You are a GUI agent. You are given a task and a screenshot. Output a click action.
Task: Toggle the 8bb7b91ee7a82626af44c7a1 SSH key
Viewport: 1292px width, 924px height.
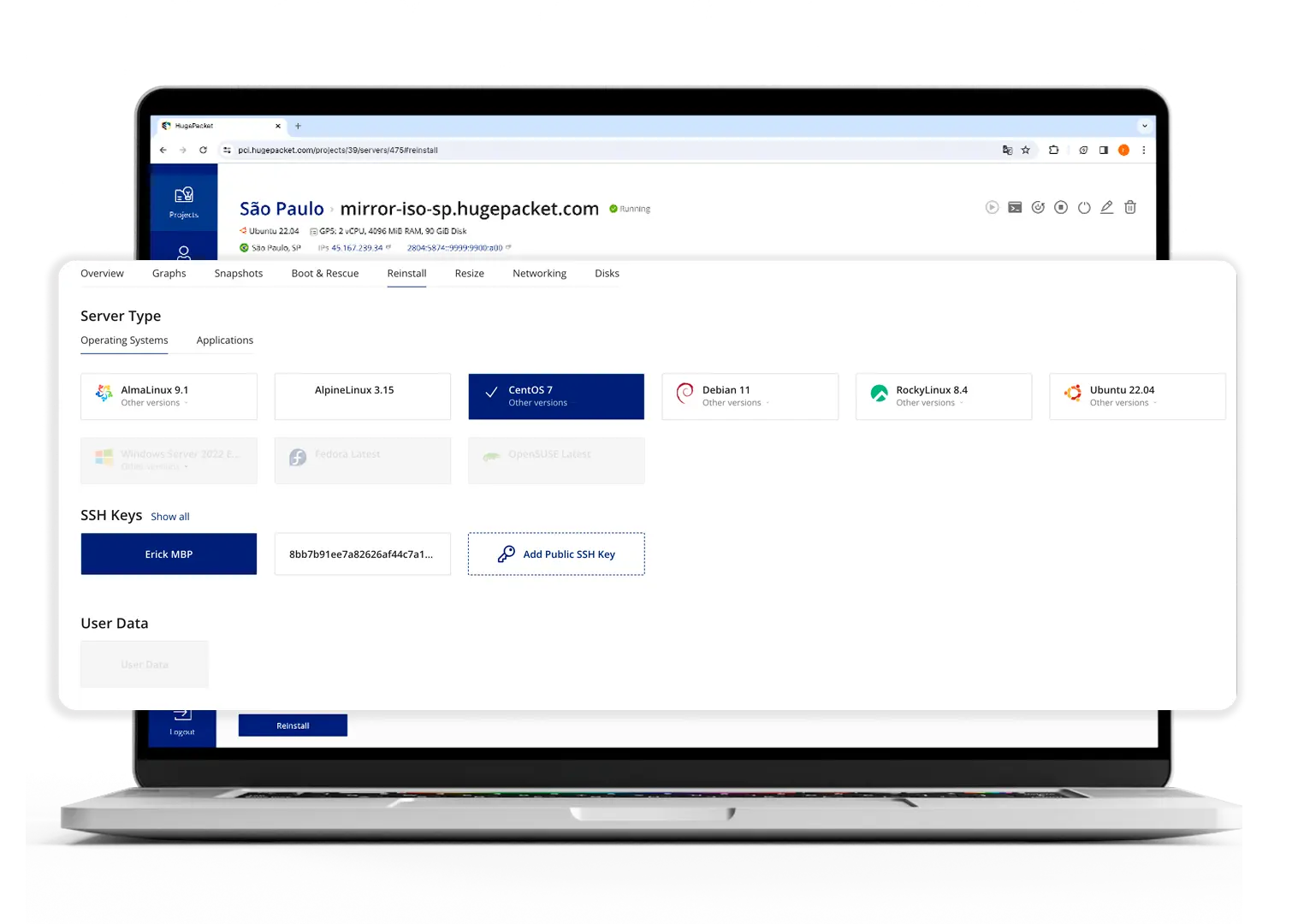click(x=363, y=554)
